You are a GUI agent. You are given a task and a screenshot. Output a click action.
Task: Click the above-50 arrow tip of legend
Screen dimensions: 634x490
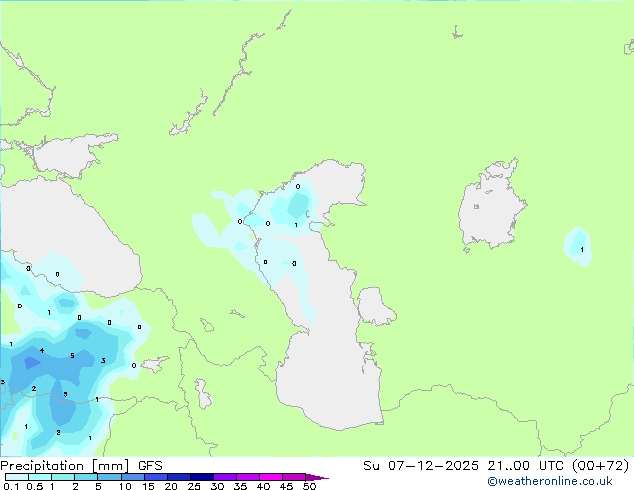tap(317, 477)
